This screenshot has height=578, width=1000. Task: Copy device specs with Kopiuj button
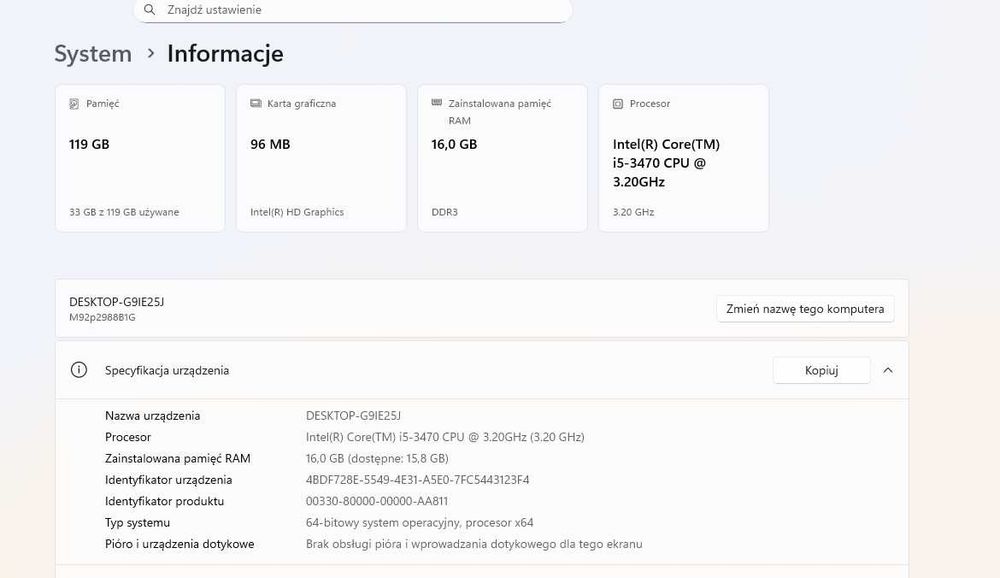(x=821, y=370)
